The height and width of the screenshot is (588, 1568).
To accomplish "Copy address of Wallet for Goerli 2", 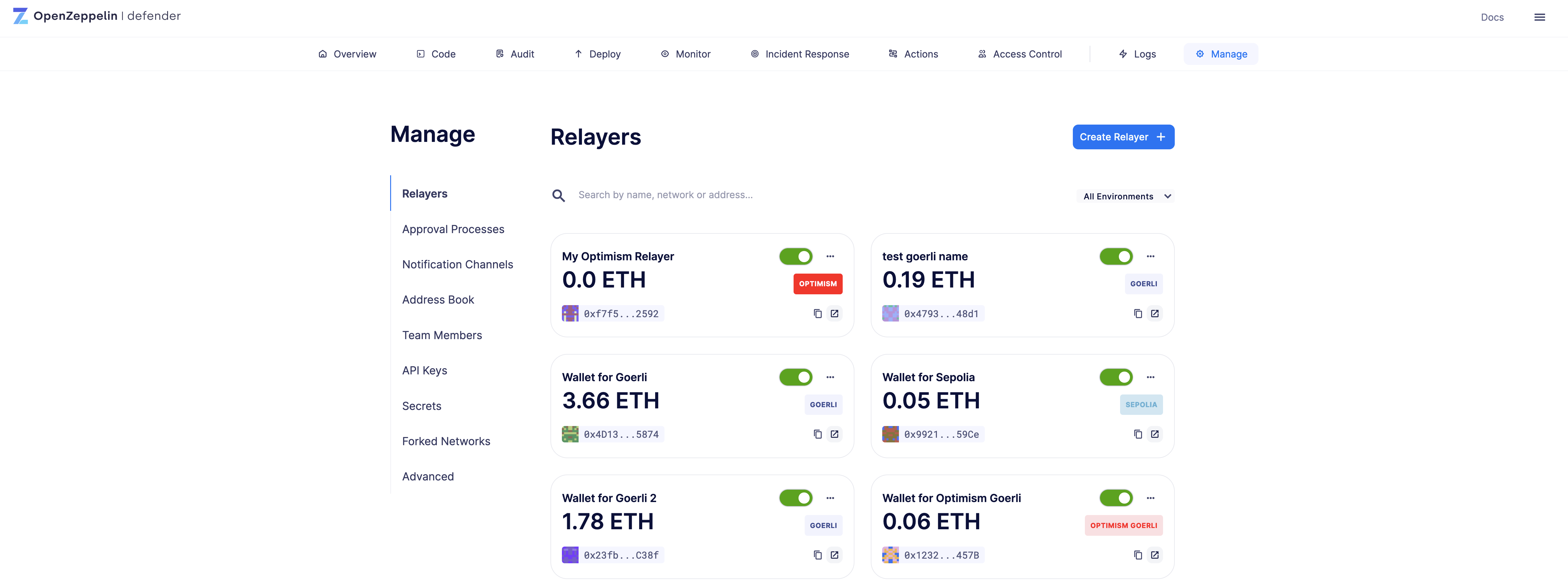I will [x=817, y=555].
